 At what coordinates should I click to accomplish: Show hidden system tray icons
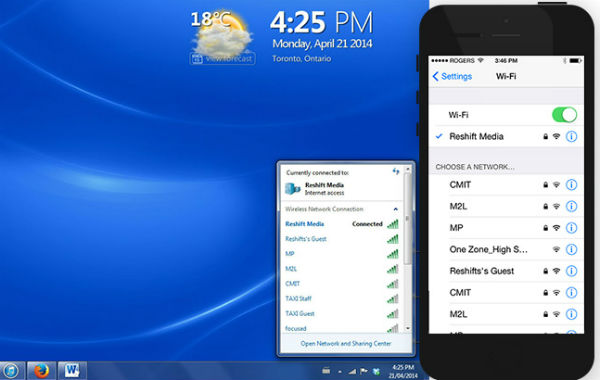[340, 372]
